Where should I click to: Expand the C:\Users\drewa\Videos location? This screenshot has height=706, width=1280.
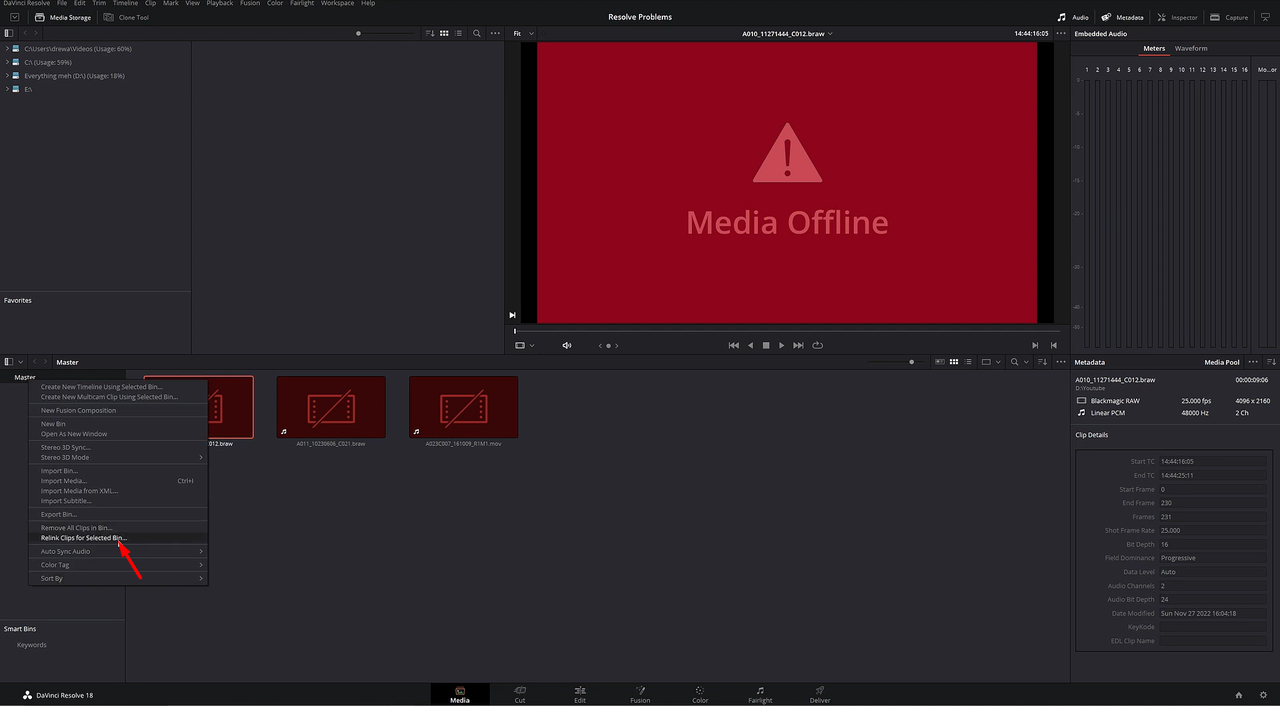tap(8, 48)
